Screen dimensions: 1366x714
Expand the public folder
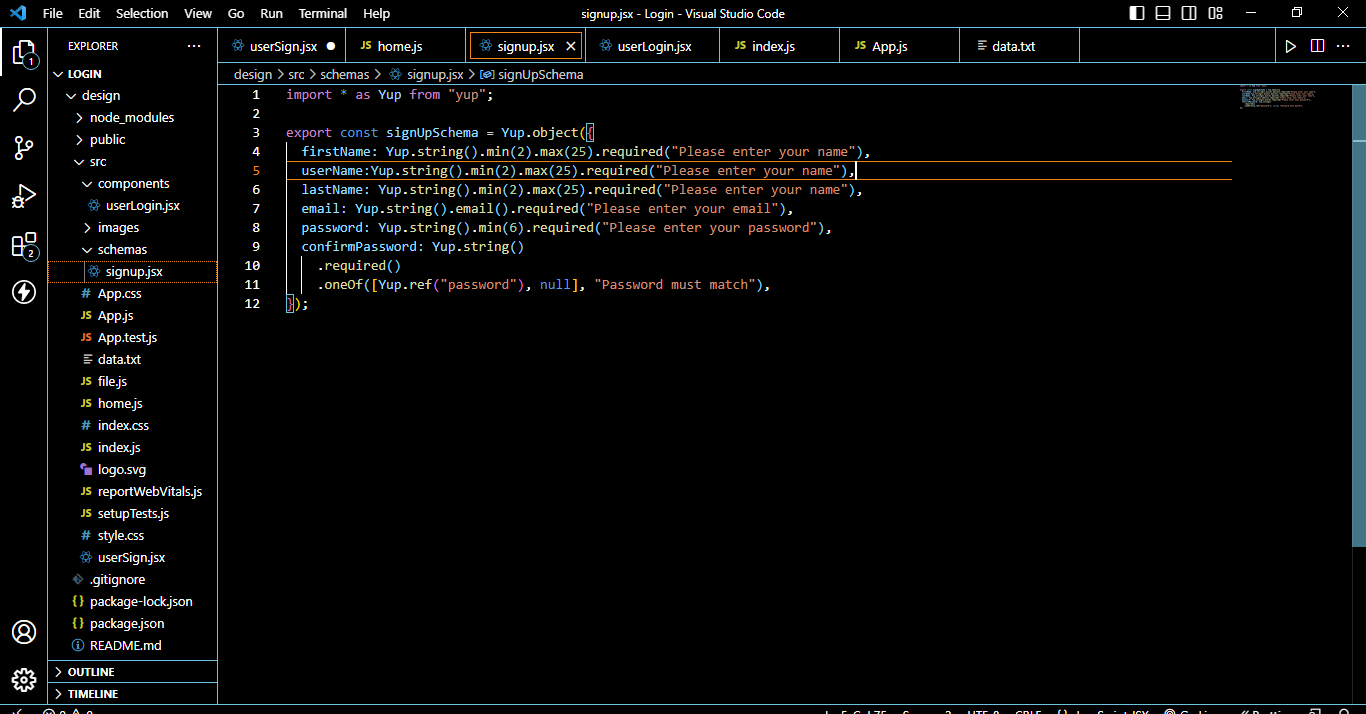click(132, 140)
